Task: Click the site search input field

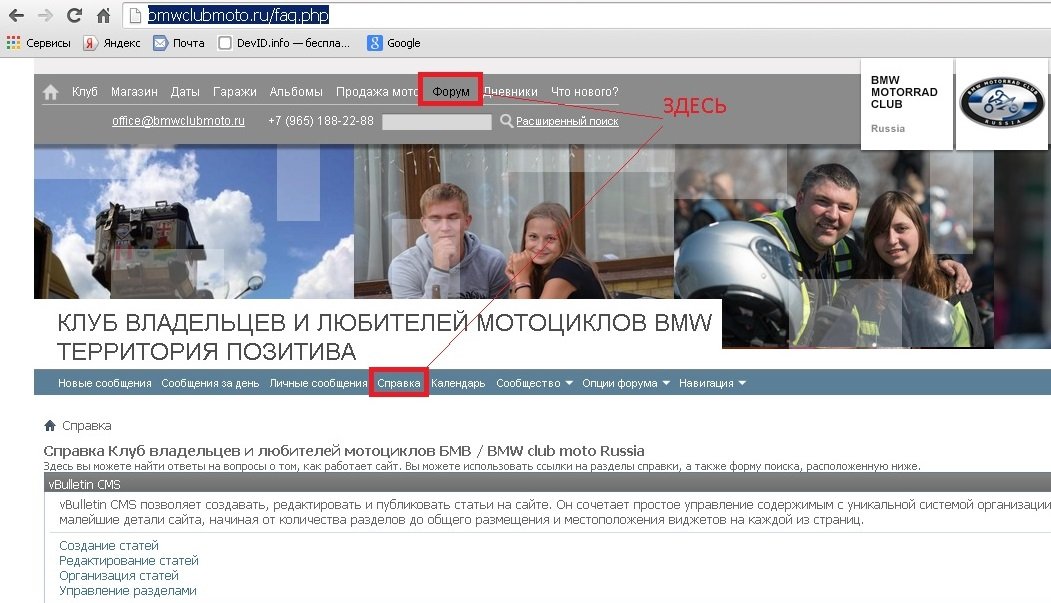Action: 436,122
